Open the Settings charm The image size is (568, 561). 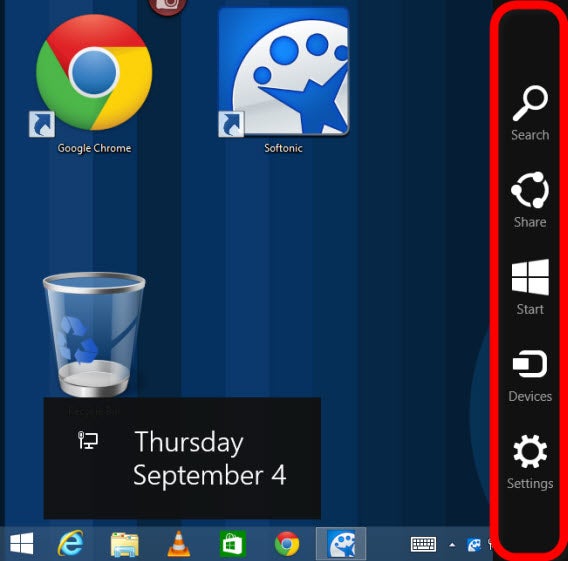click(530, 462)
